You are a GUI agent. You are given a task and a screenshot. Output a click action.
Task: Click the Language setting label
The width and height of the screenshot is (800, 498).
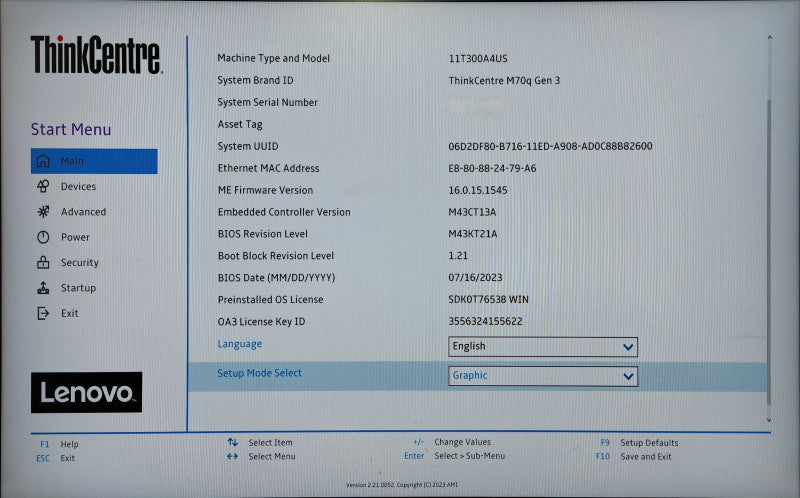239,344
